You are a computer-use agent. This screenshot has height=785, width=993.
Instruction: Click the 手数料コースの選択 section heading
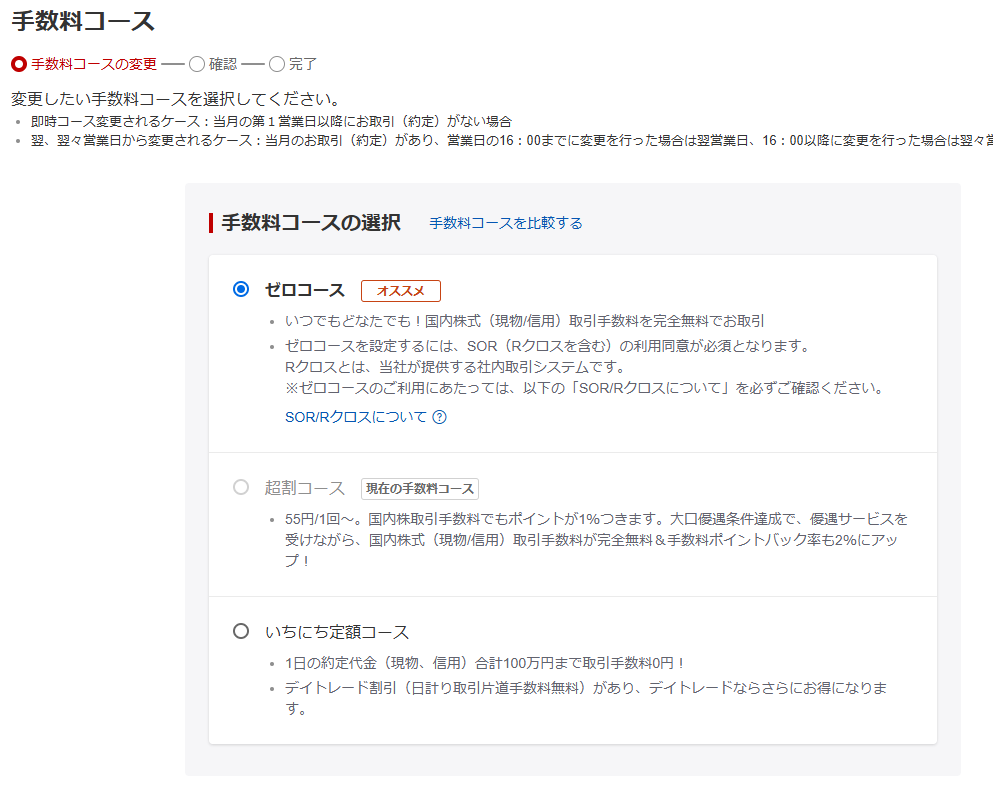(x=310, y=223)
